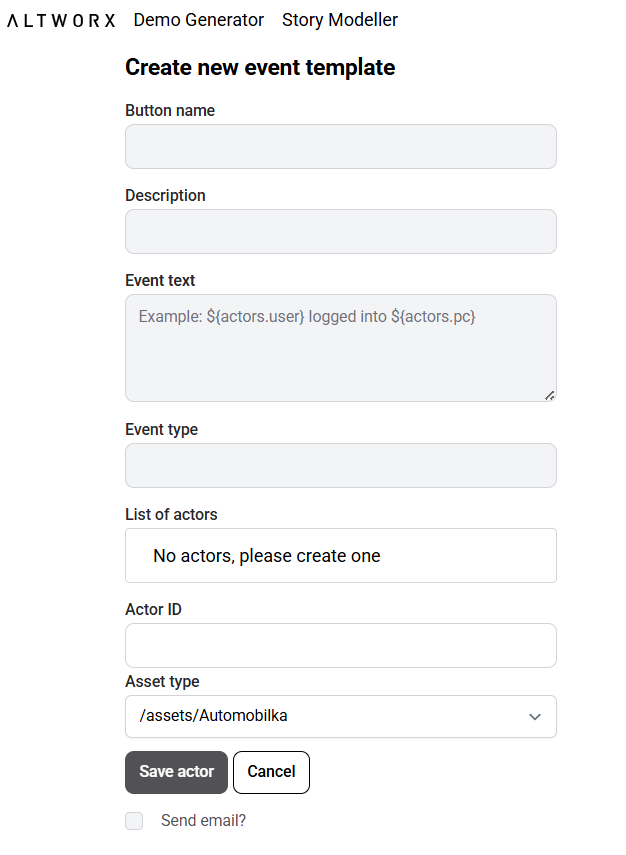Open the Demo Generator menu item
Image resolution: width=626 pixels, height=855 pixels.
tap(199, 20)
